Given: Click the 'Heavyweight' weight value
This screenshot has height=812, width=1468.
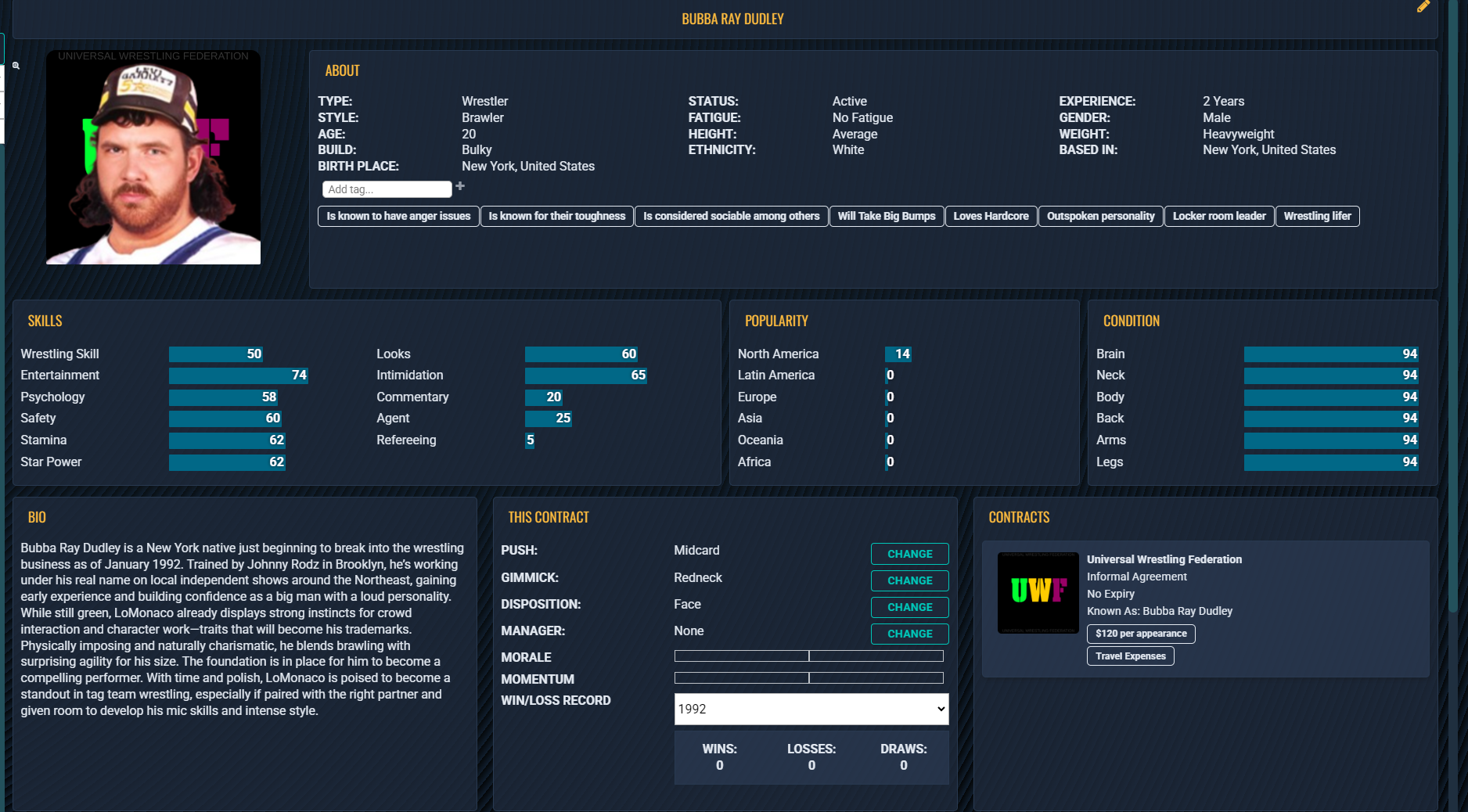Looking at the screenshot, I should pos(1238,135).
